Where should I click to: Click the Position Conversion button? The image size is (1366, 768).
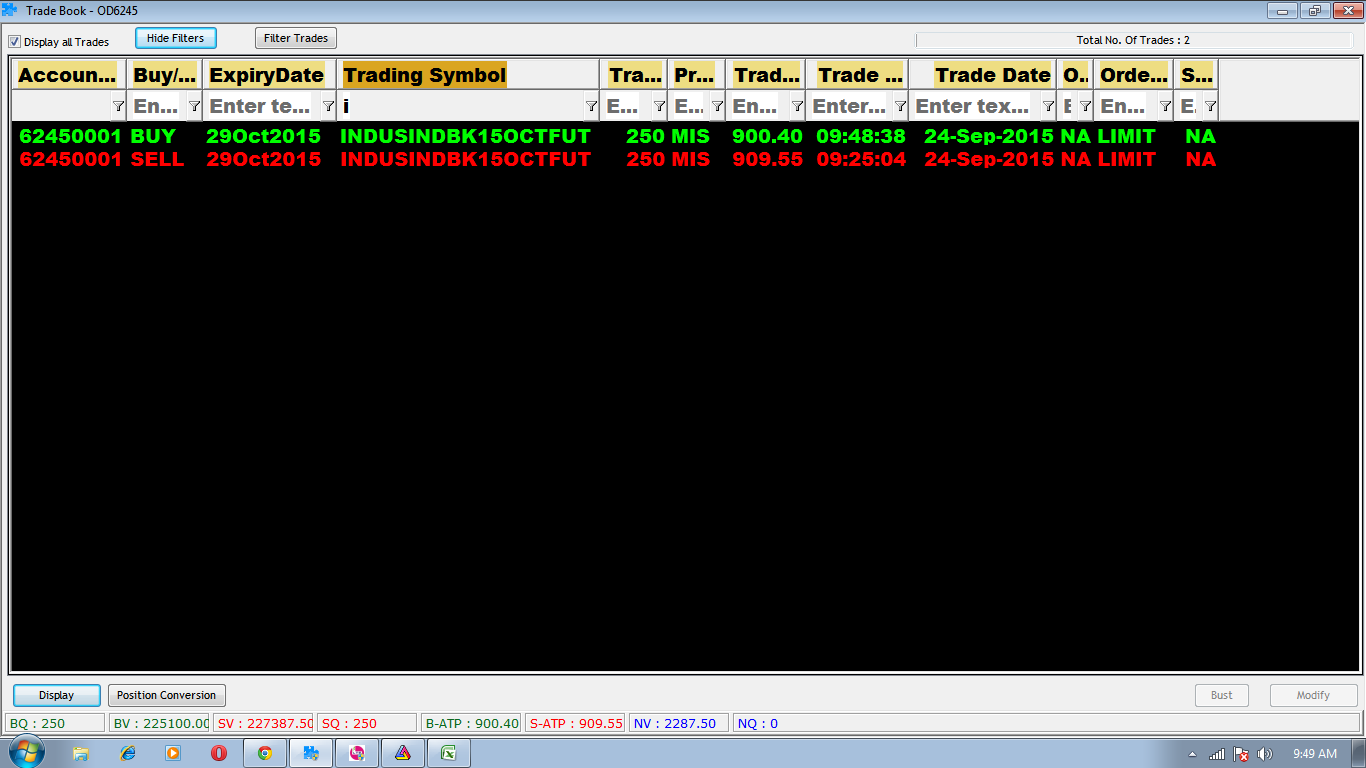[x=166, y=695]
